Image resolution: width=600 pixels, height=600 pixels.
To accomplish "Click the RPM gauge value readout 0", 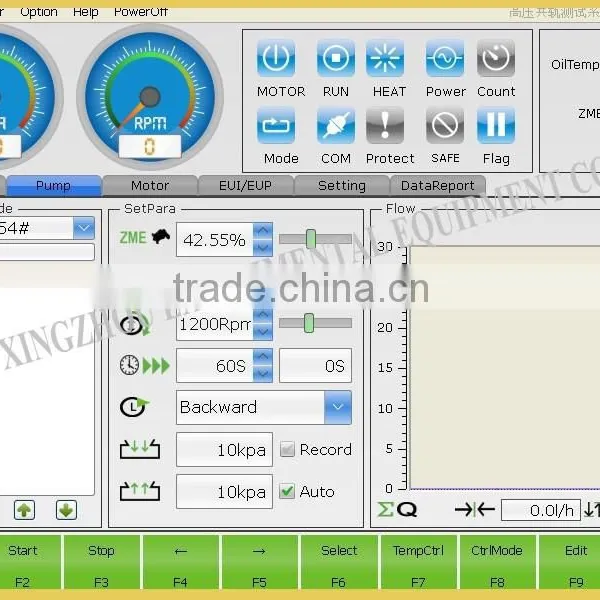I will coord(150,146).
